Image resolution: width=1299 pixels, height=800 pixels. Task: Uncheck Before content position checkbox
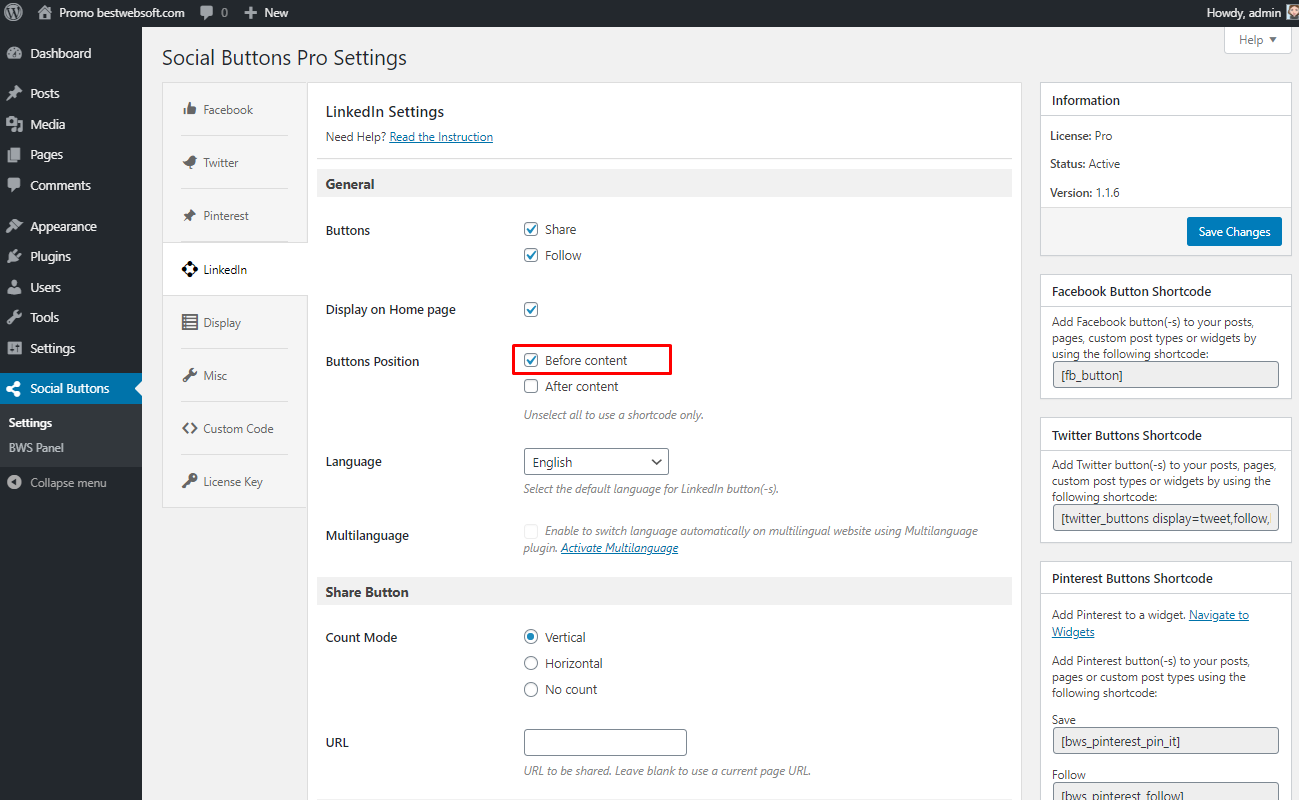pos(531,360)
